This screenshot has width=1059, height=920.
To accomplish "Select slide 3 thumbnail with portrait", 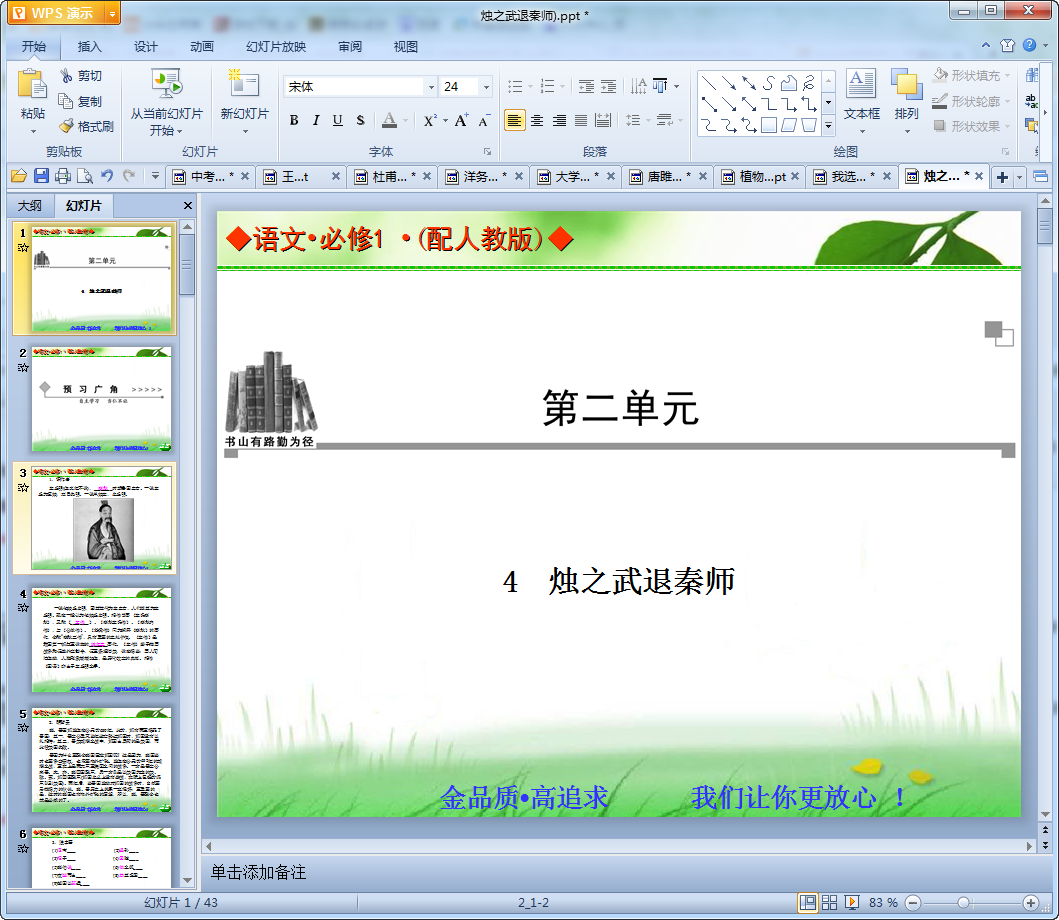I will 101,518.
